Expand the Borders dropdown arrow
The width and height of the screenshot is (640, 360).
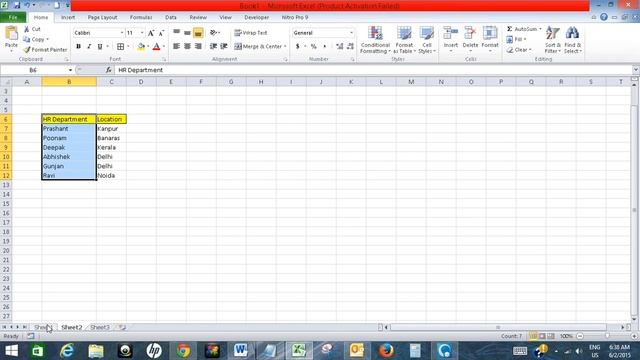pos(128,47)
